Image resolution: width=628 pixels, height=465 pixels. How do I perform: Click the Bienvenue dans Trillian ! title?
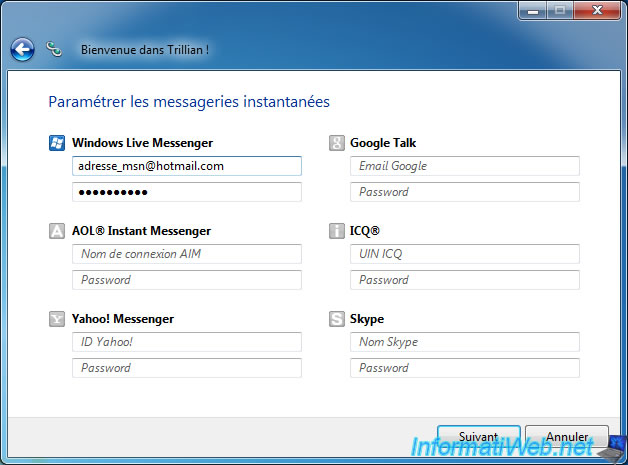tap(145, 50)
